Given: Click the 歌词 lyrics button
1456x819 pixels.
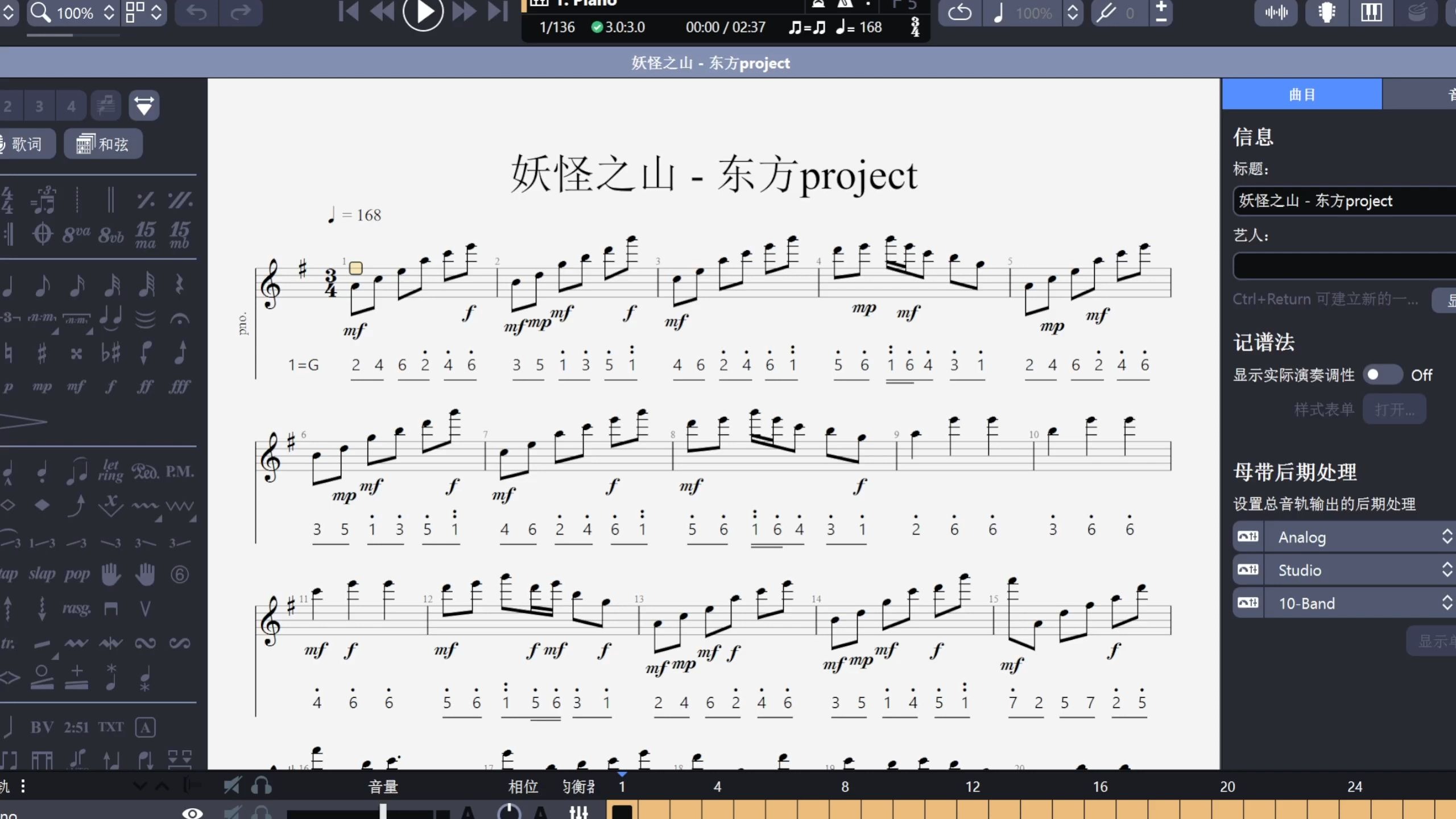Looking at the screenshot, I should 26,144.
